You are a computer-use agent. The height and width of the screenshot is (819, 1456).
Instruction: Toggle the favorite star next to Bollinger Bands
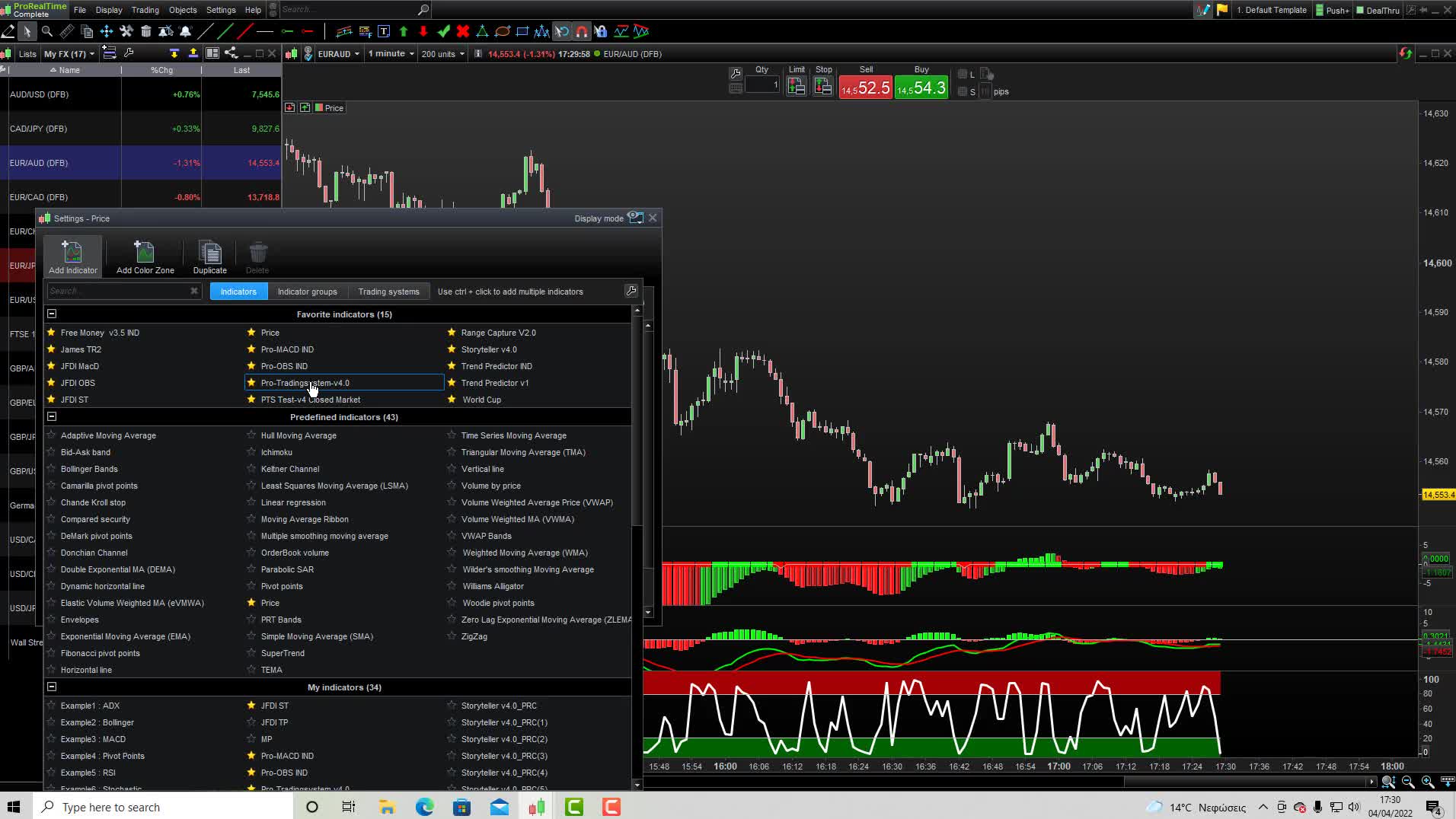[x=51, y=469]
